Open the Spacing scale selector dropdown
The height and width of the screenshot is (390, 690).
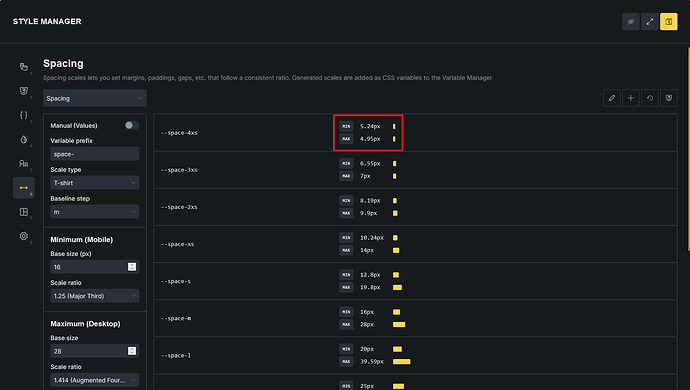[x=95, y=98]
